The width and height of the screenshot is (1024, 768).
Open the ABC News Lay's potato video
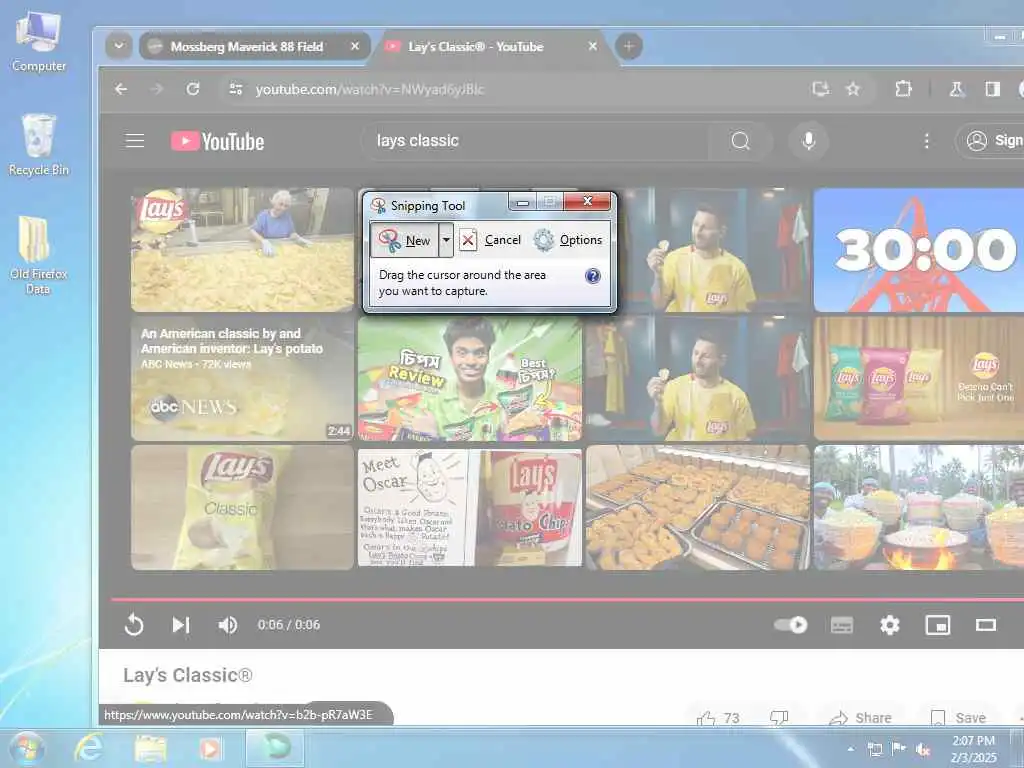[242, 378]
